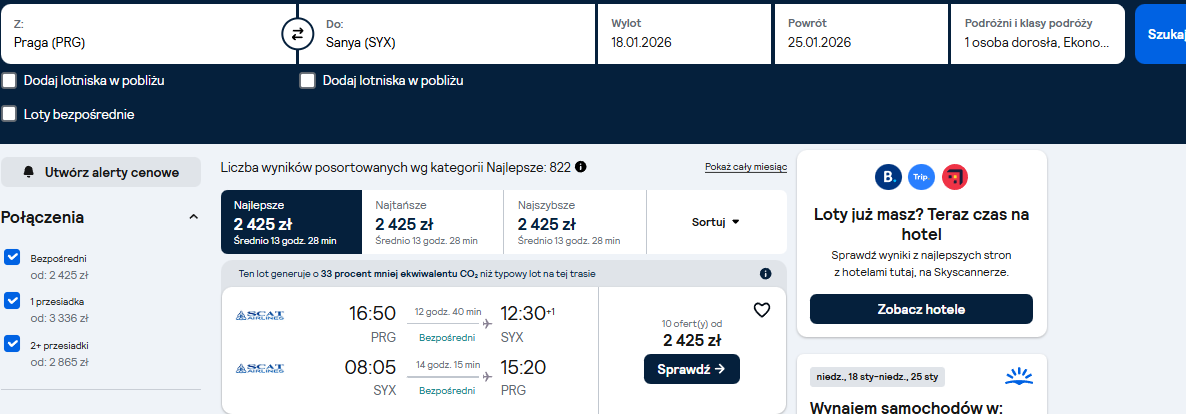Open travellers and cabin class selector
This screenshot has height=414, width=1186.
(x=1039, y=34)
